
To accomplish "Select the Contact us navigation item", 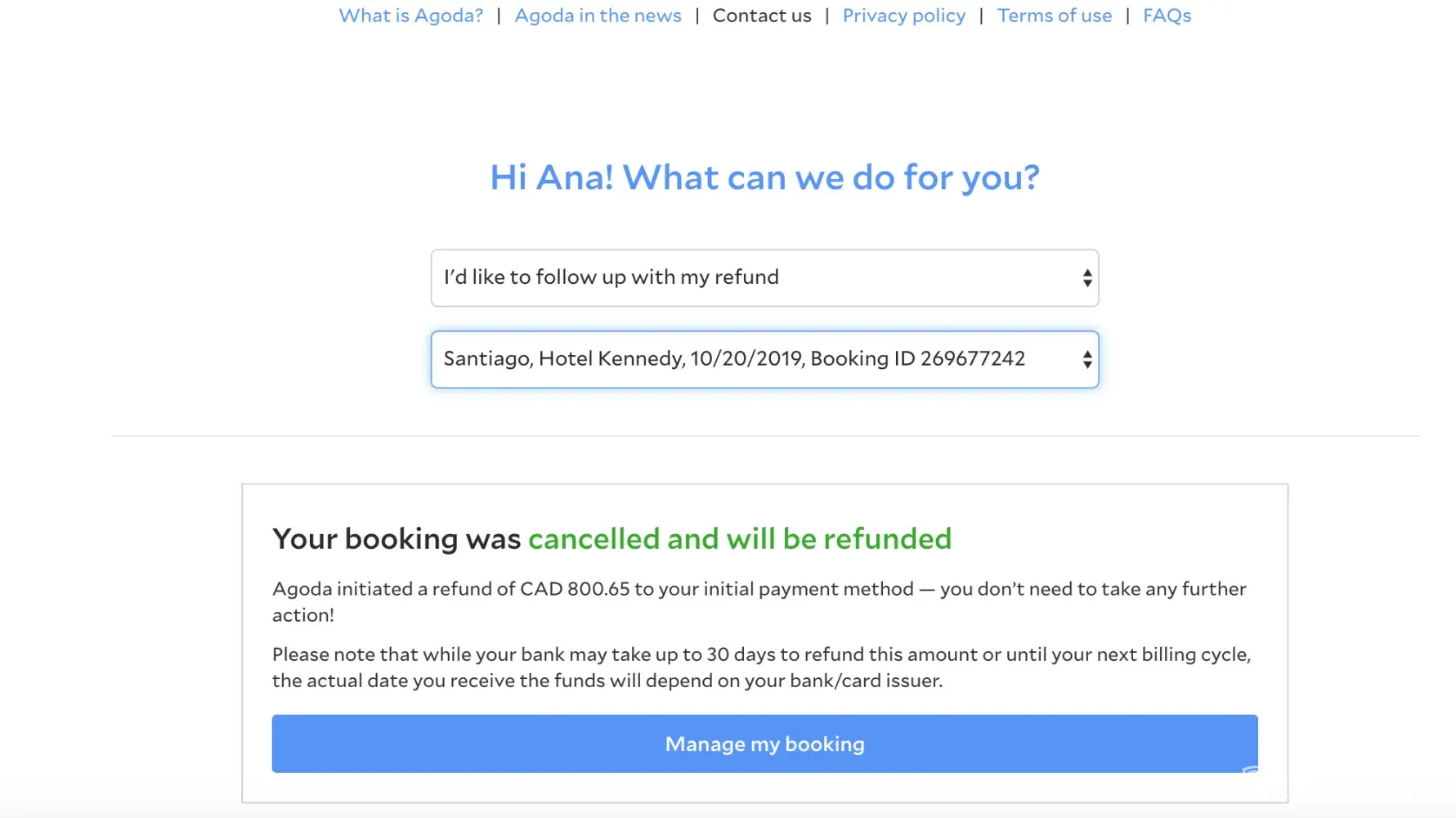I will 762,16.
